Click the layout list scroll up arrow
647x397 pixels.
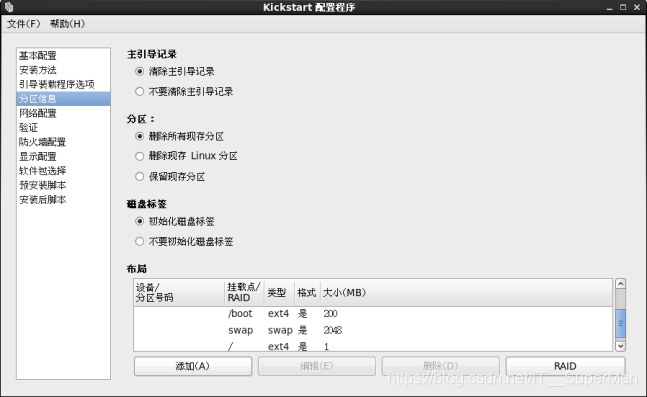(620, 284)
